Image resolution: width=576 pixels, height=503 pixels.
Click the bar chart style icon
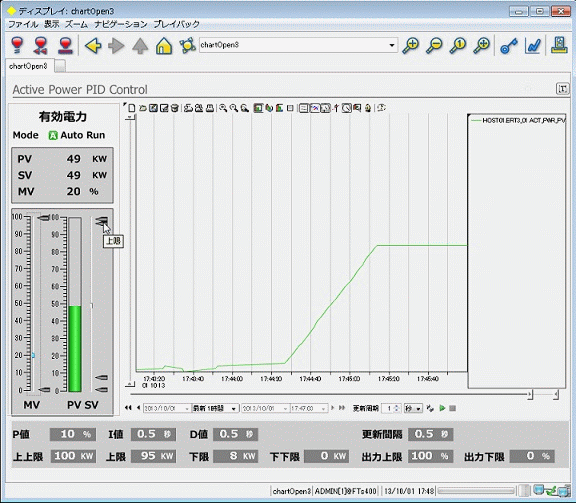point(280,108)
